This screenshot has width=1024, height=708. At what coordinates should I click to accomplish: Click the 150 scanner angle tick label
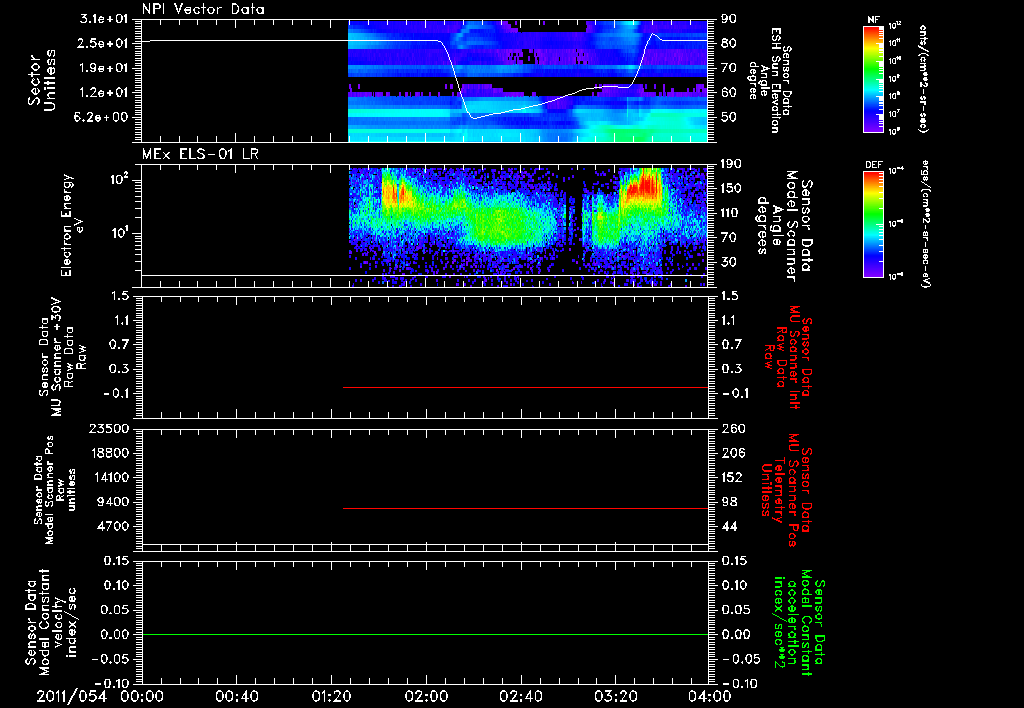pyautogui.click(x=731, y=189)
